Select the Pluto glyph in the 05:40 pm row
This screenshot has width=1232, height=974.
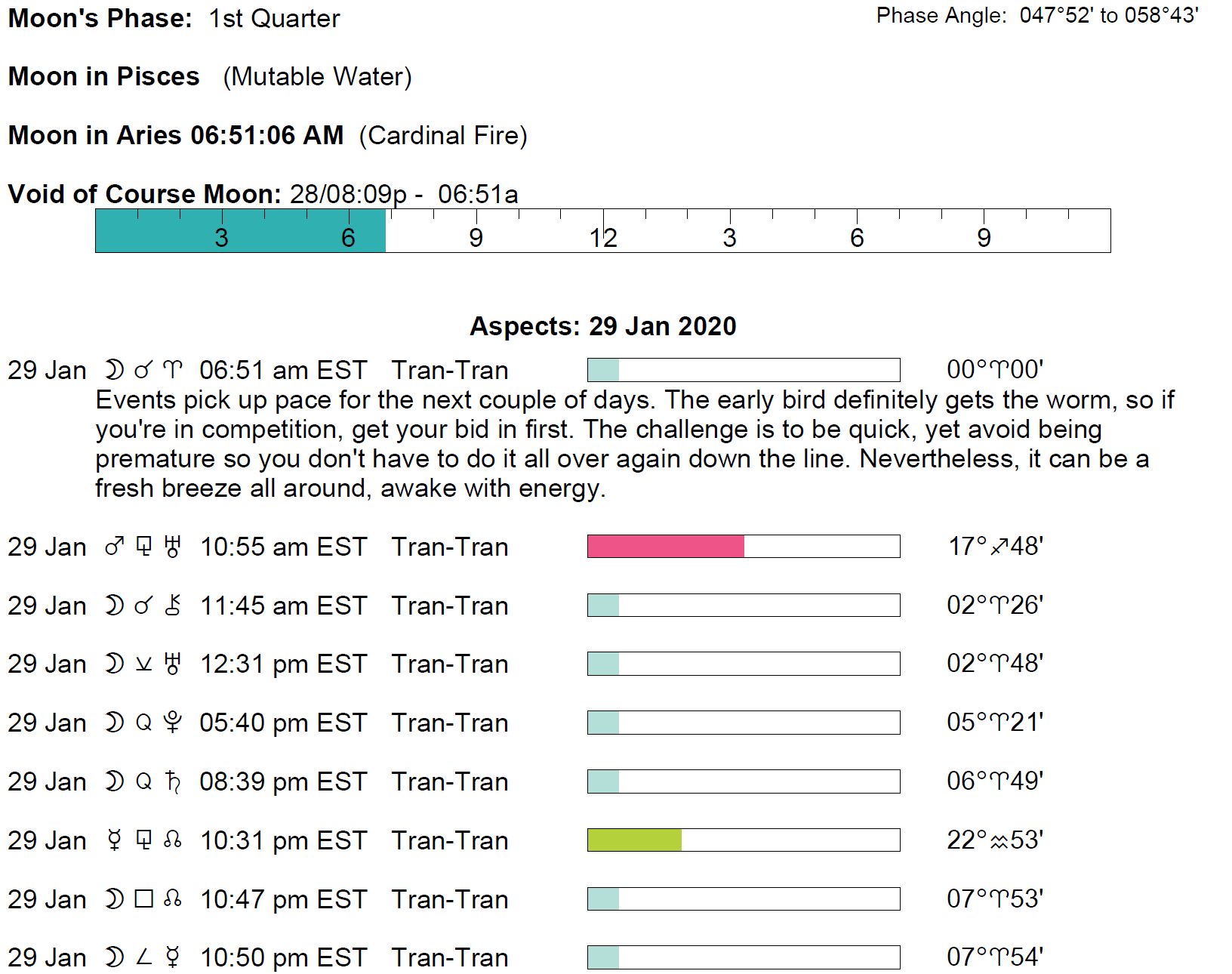pyautogui.click(x=173, y=723)
